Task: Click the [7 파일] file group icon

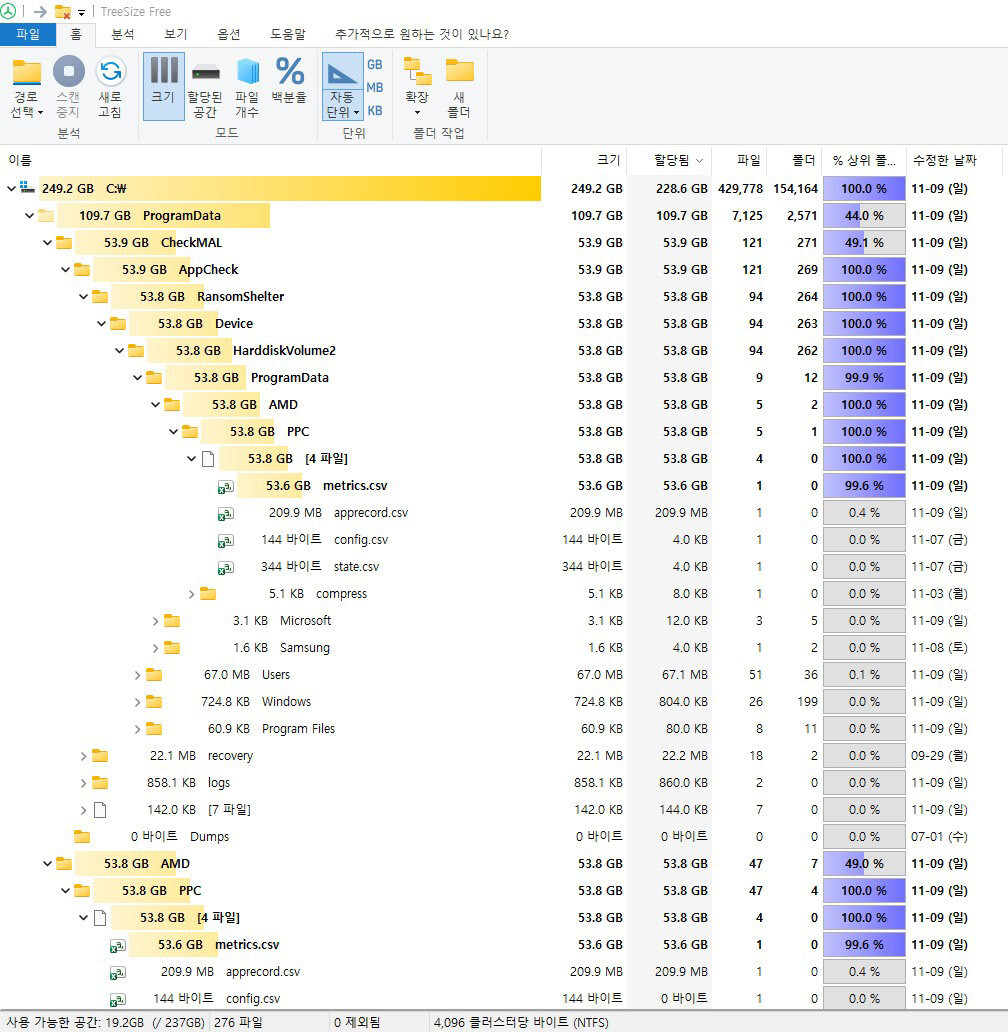Action: (x=100, y=810)
